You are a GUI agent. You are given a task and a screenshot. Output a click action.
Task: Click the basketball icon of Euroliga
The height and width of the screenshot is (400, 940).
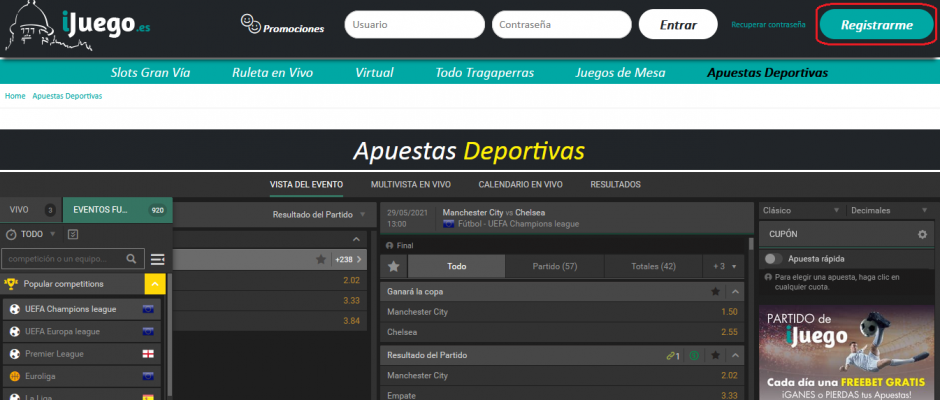point(15,377)
